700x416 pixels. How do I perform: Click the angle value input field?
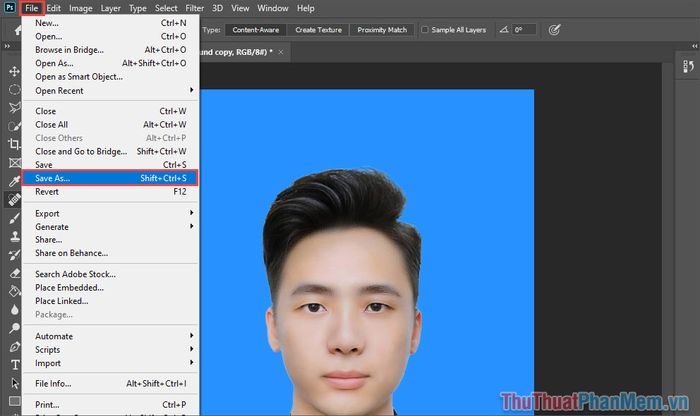click(524, 30)
